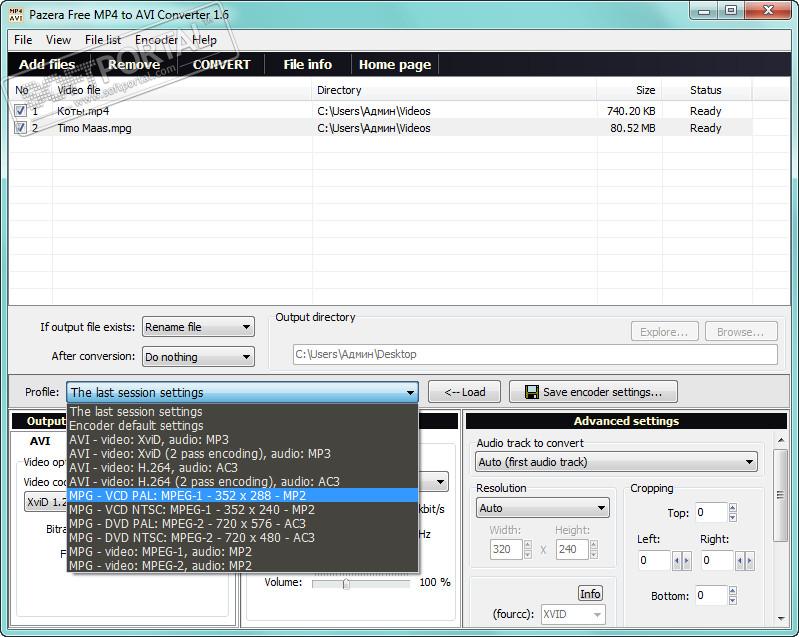The height and width of the screenshot is (637, 799).
Task: Click the Advanced settings scrollbar down arrow
Action: pyautogui.click(x=781, y=619)
